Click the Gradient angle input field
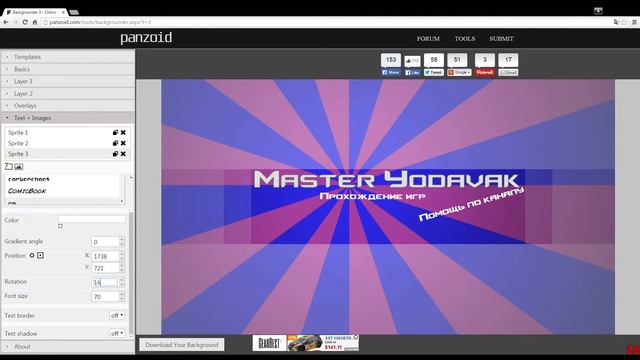 [105, 242]
